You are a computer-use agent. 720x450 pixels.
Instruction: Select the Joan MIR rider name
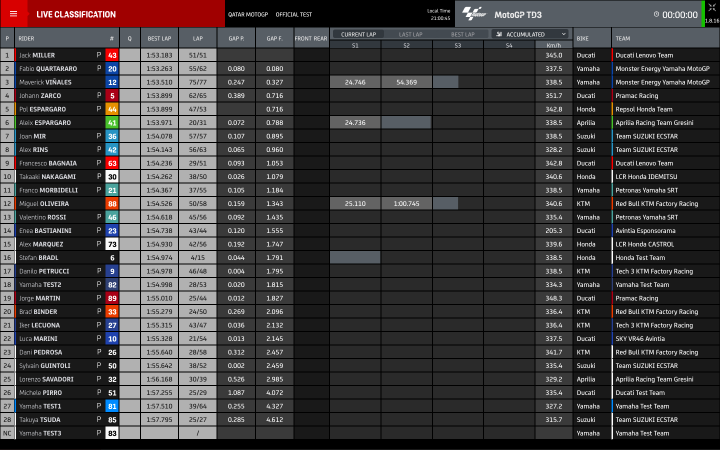[x=31, y=136]
